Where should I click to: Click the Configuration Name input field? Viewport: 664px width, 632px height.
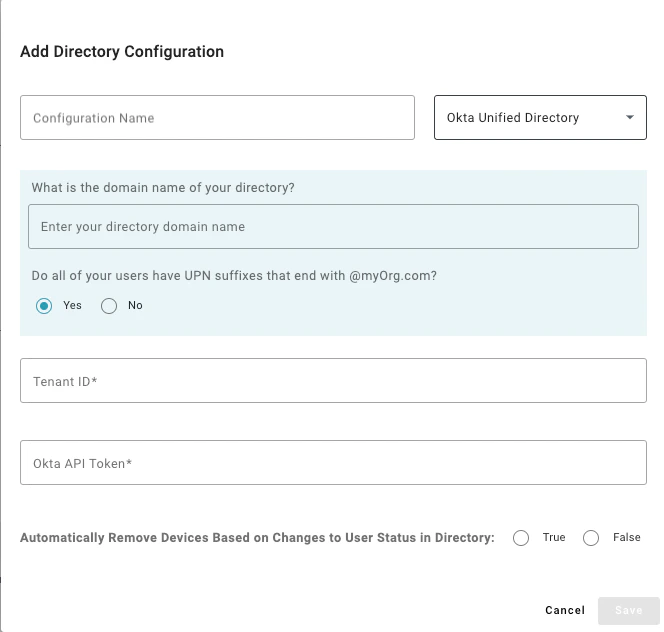coord(217,118)
